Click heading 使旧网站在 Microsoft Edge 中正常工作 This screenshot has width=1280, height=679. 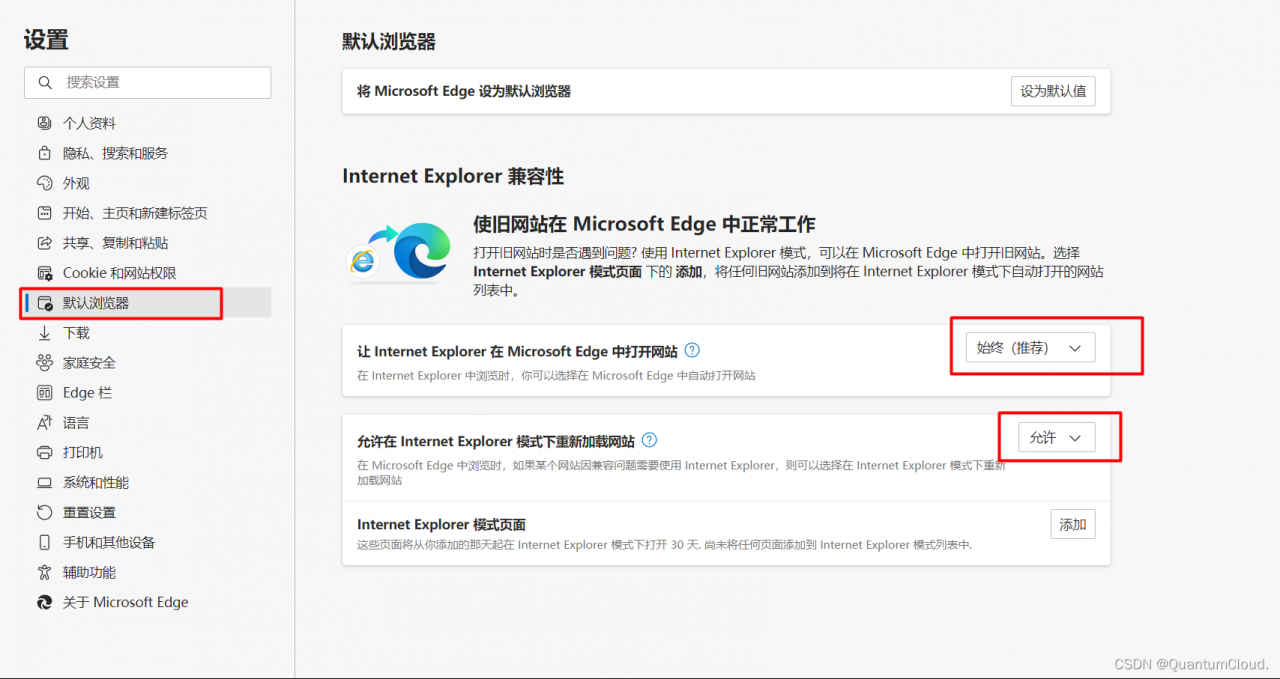(645, 224)
